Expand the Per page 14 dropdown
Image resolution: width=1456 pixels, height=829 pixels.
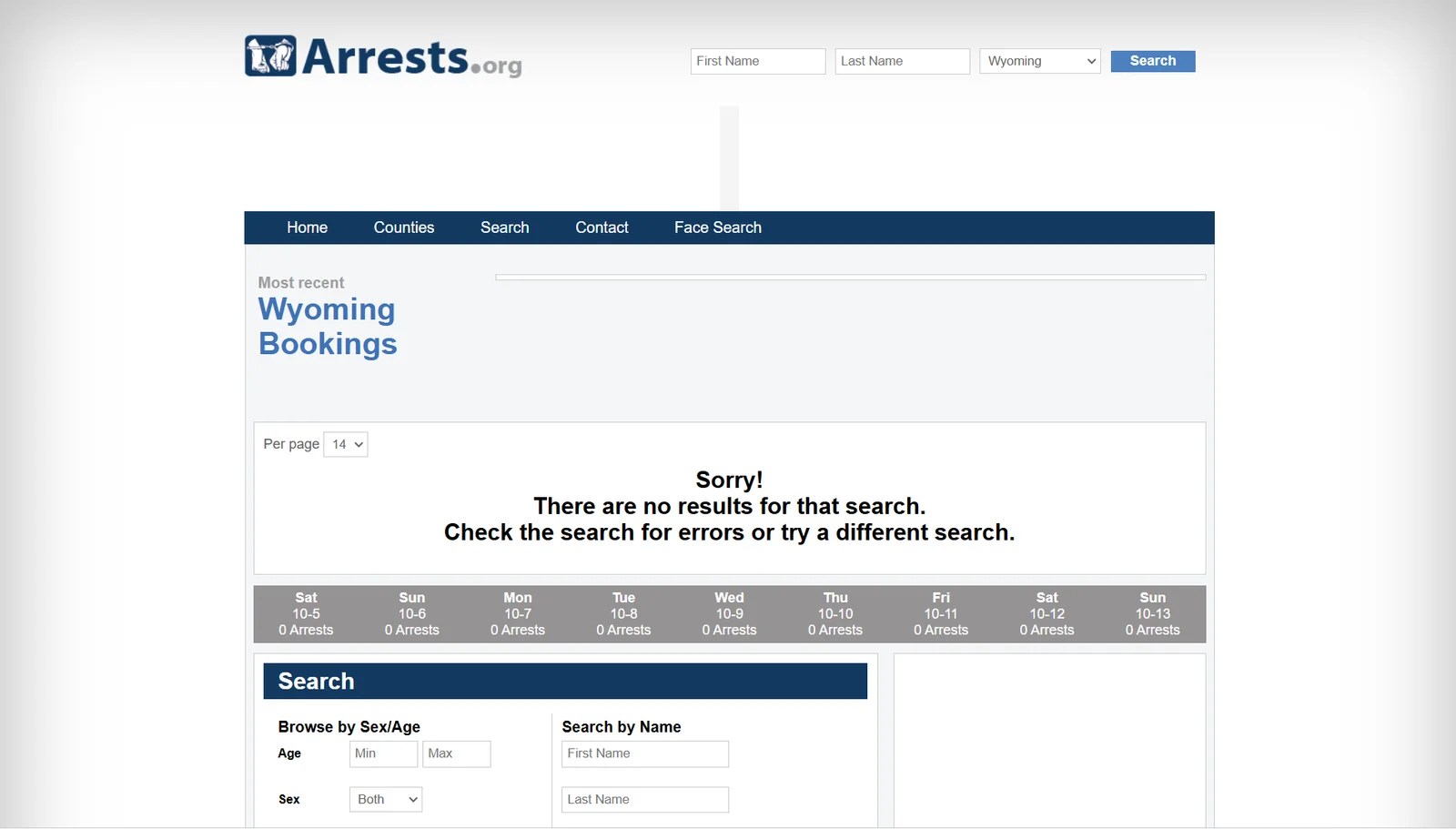346,444
